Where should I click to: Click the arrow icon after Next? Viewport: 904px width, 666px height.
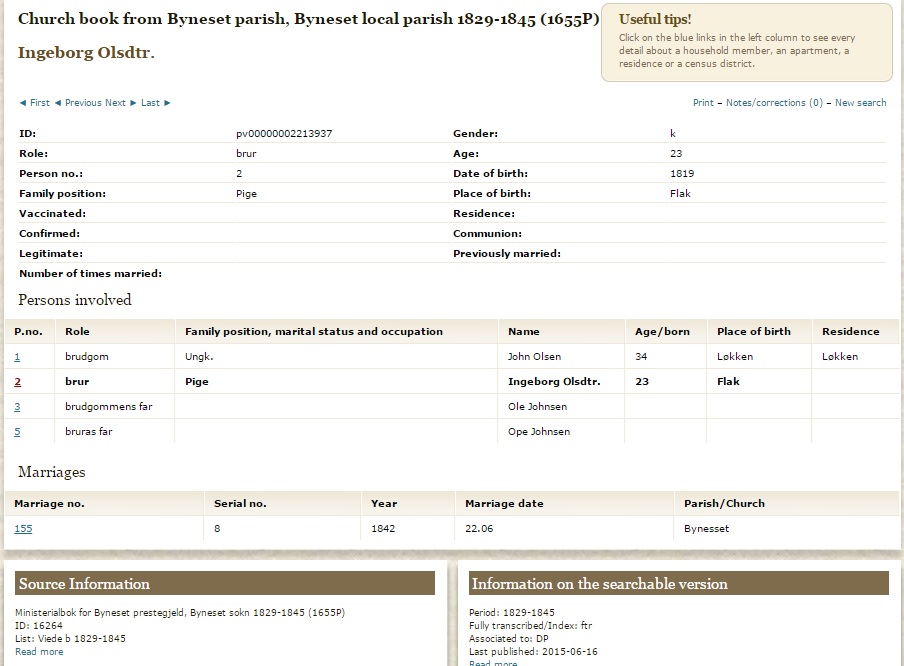coord(133,103)
